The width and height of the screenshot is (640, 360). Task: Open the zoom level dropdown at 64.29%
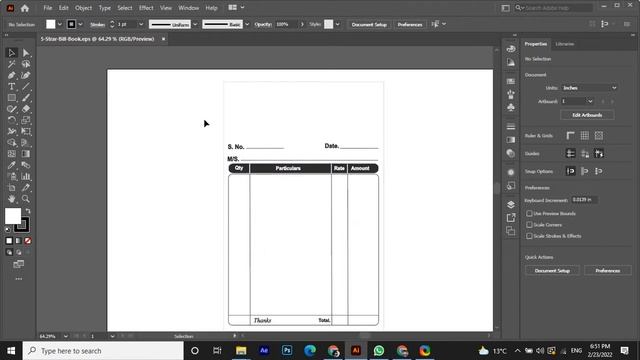tap(66, 336)
